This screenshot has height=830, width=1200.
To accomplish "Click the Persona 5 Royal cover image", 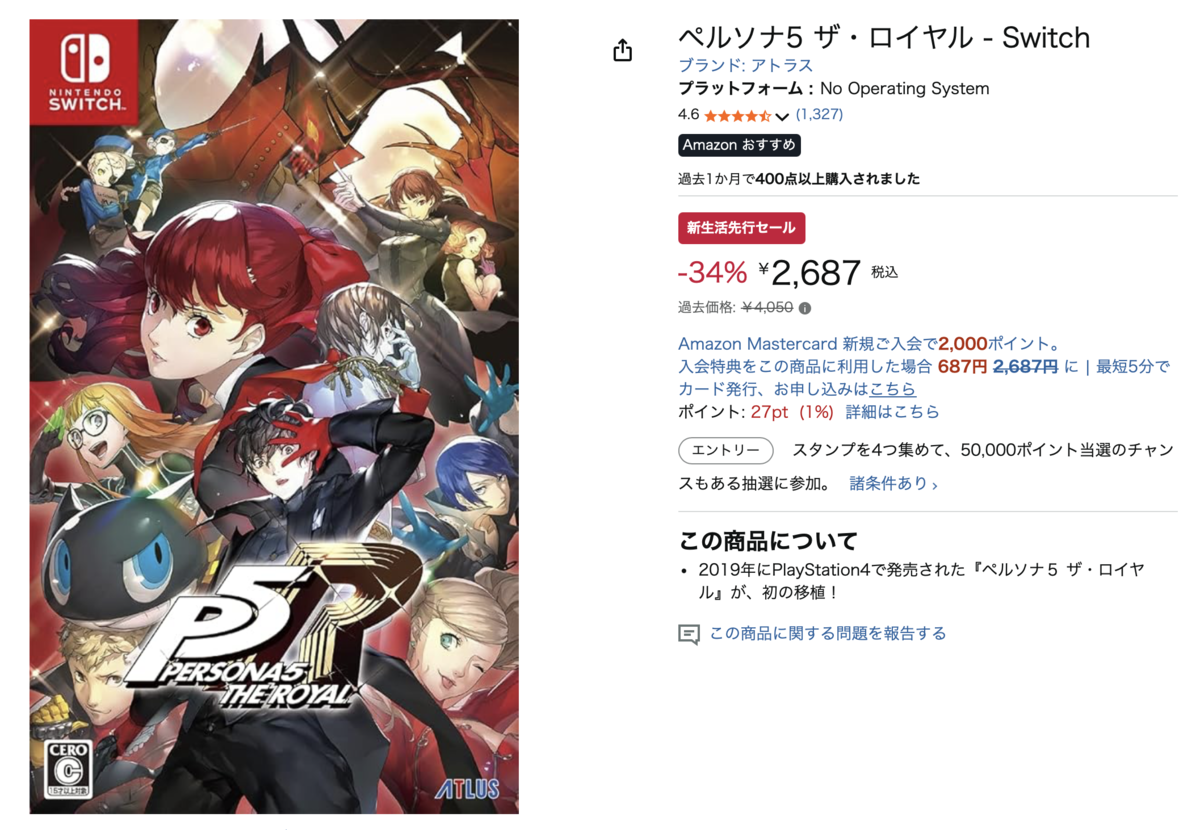I will click(275, 416).
